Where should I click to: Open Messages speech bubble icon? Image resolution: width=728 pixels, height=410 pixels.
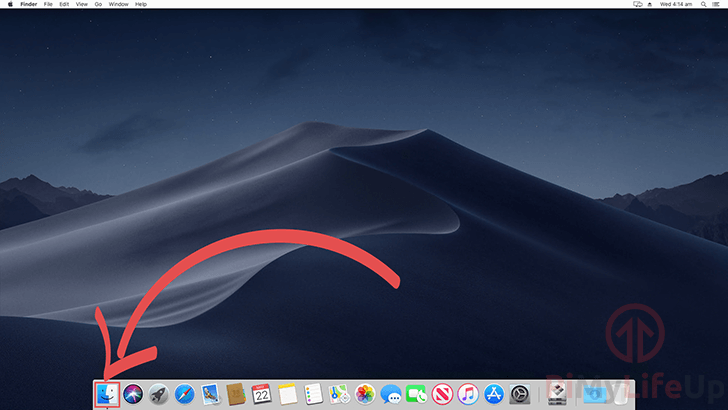tap(391, 395)
